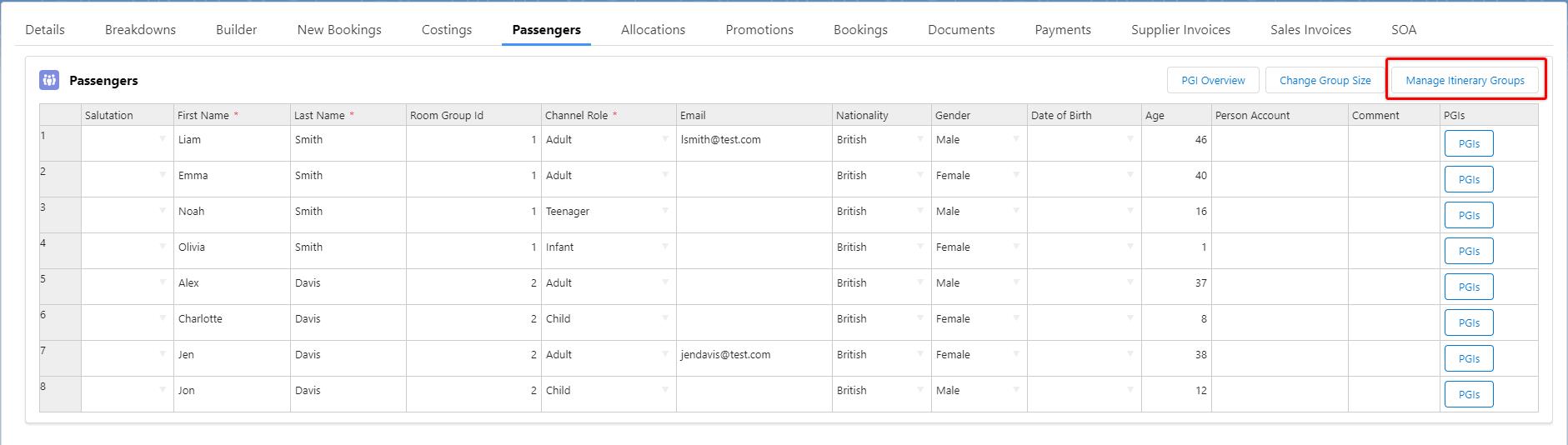The width and height of the screenshot is (1568, 445).
Task: Click first name cell 'Liam'
Action: [232, 143]
